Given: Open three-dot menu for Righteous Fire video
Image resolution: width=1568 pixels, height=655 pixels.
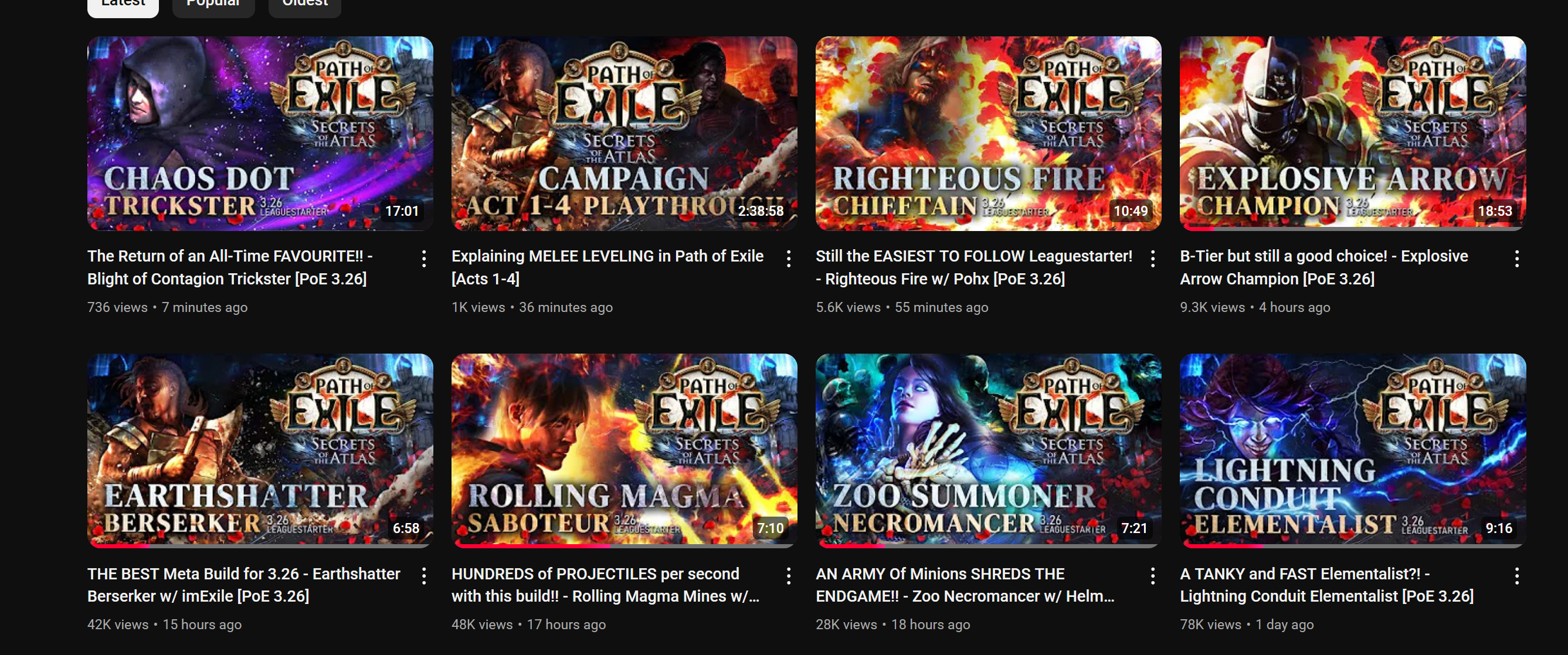Looking at the screenshot, I should 1152,259.
